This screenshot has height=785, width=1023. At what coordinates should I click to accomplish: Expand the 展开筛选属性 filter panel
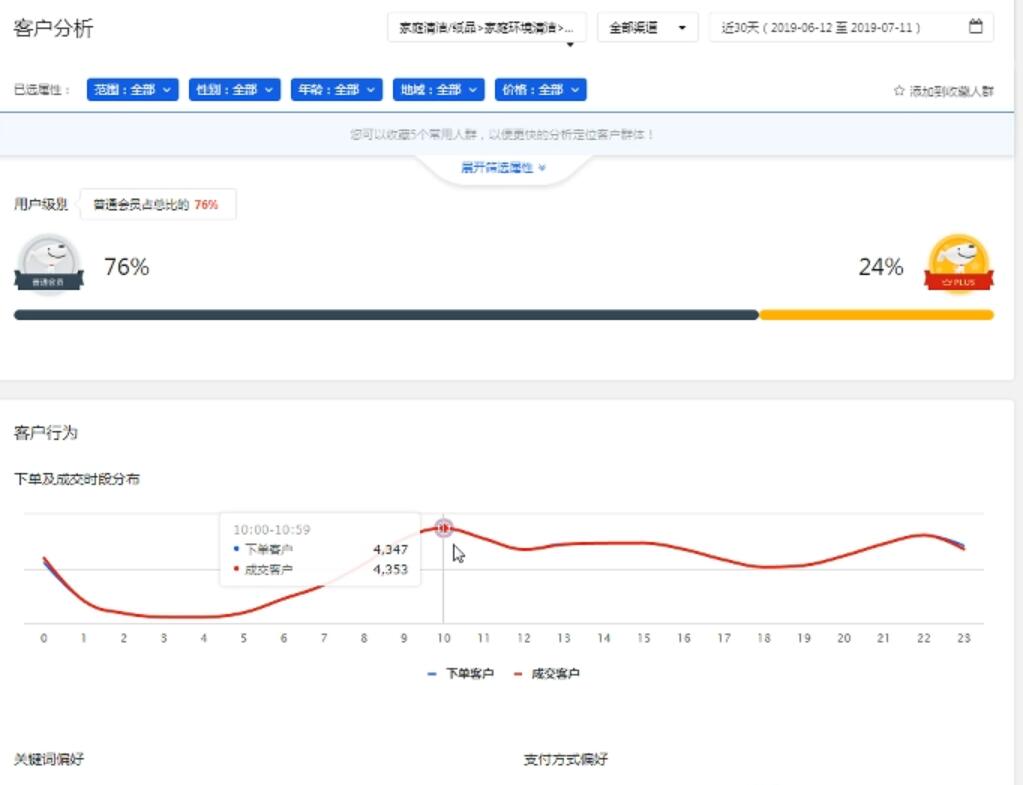503,168
